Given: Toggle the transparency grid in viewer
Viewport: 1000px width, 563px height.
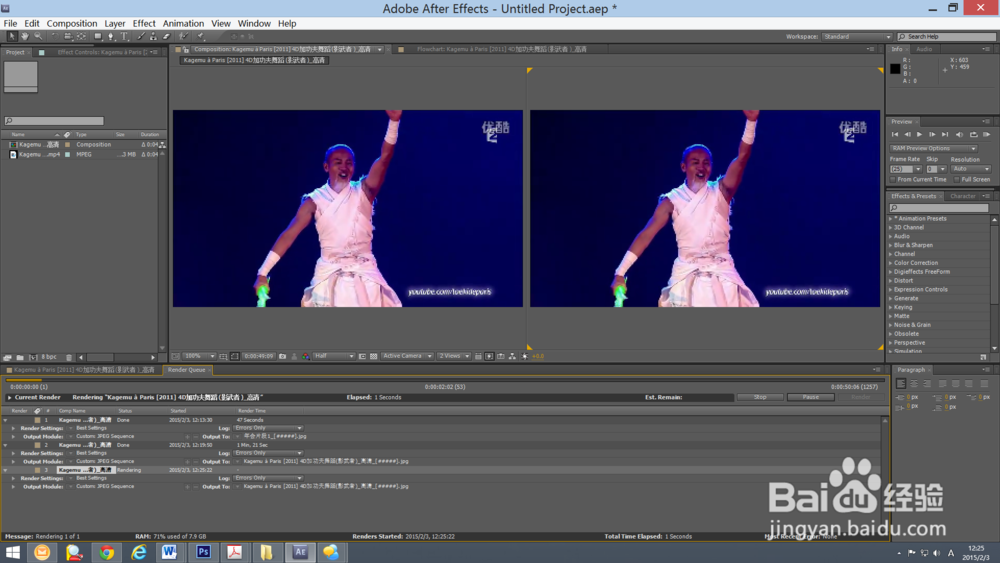Looking at the screenshot, I should [x=374, y=356].
